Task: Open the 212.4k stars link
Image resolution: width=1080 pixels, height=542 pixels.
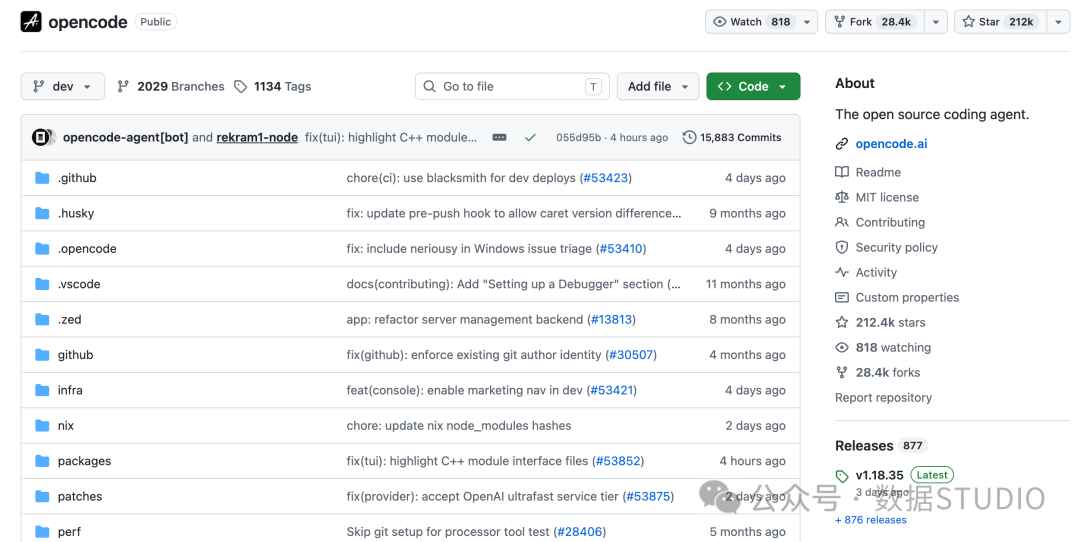Action: (x=891, y=322)
